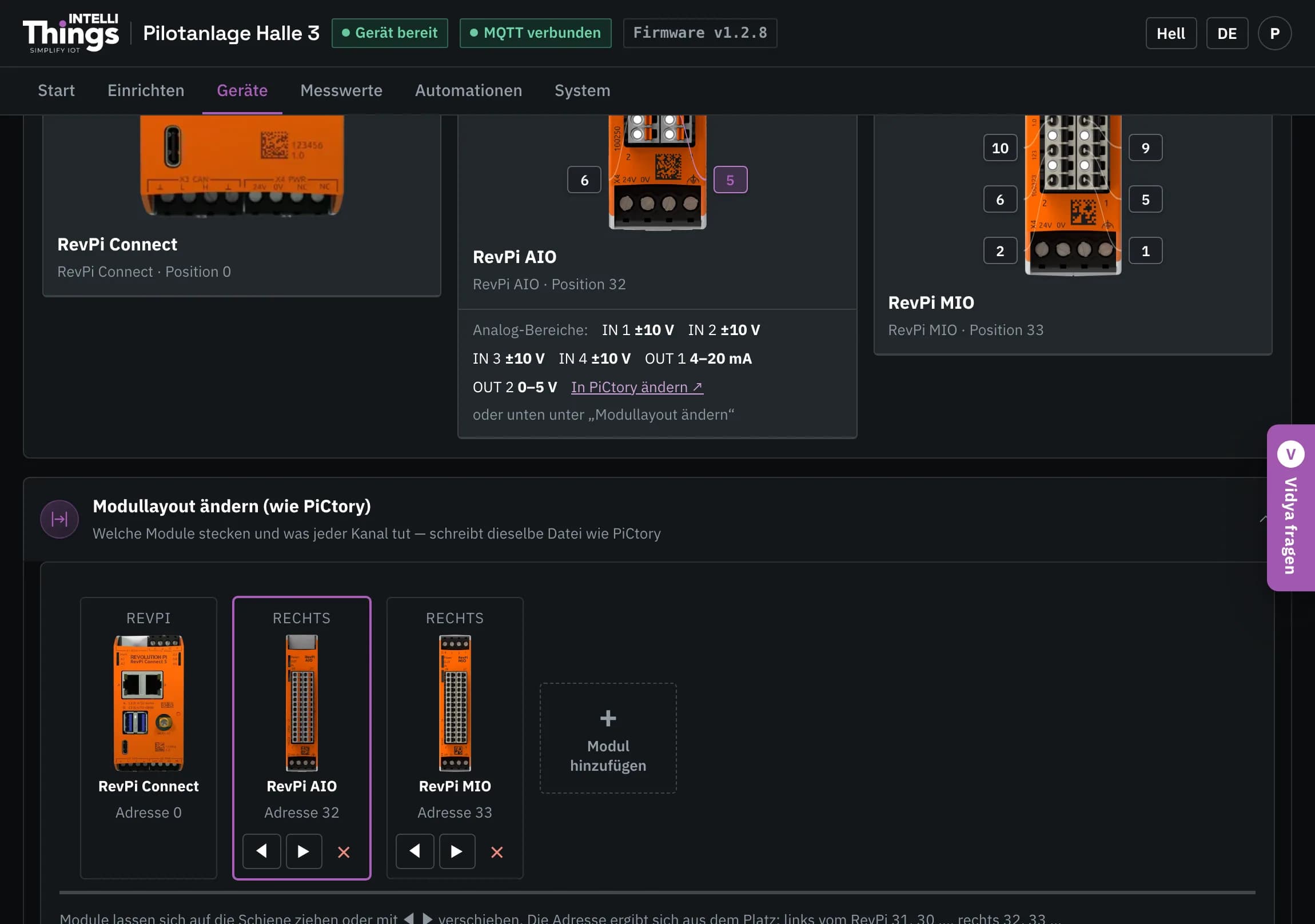This screenshot has width=1315, height=924.
Task: Click the RevPi MIO card title
Action: tap(931, 303)
